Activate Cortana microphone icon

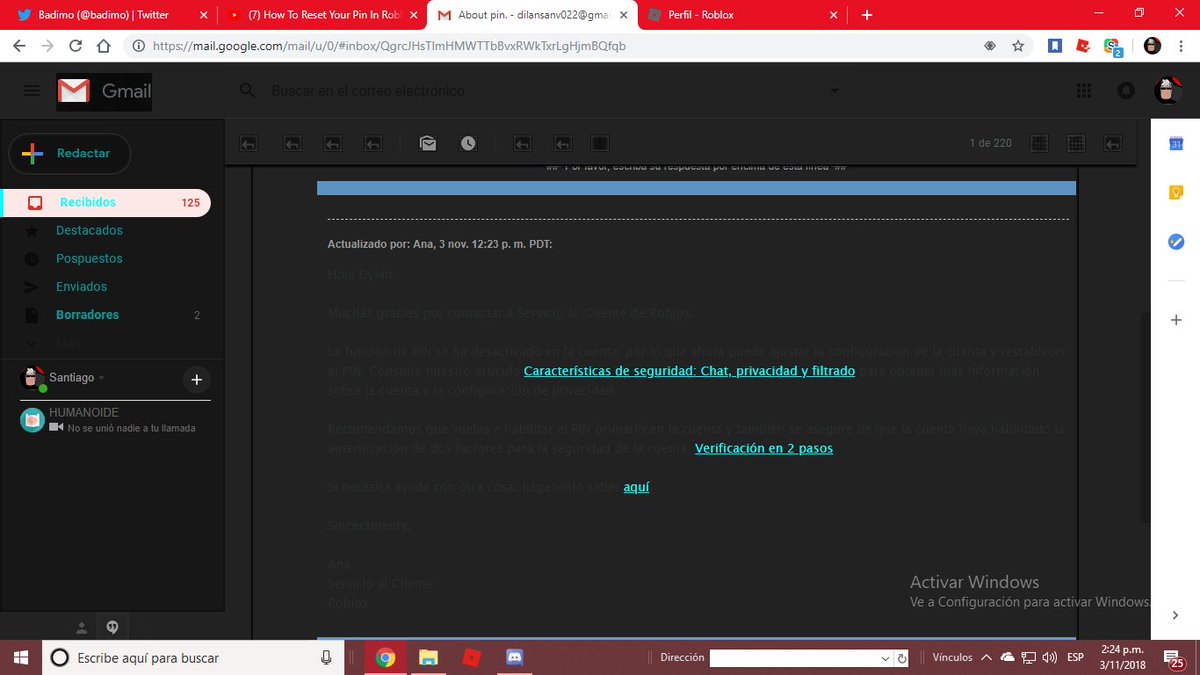coord(326,657)
